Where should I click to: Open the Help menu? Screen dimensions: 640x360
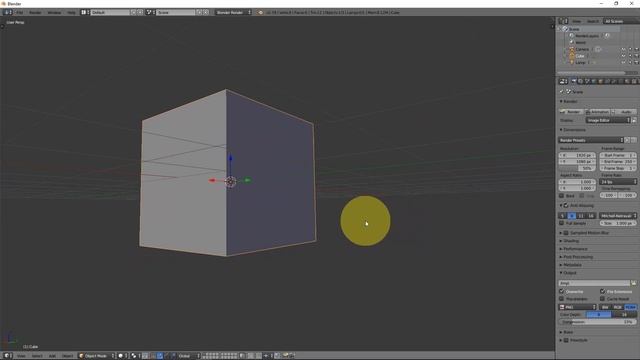[71, 13]
